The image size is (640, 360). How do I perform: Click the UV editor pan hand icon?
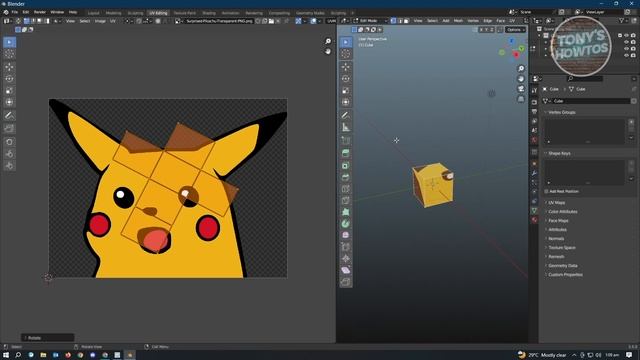tap(328, 51)
